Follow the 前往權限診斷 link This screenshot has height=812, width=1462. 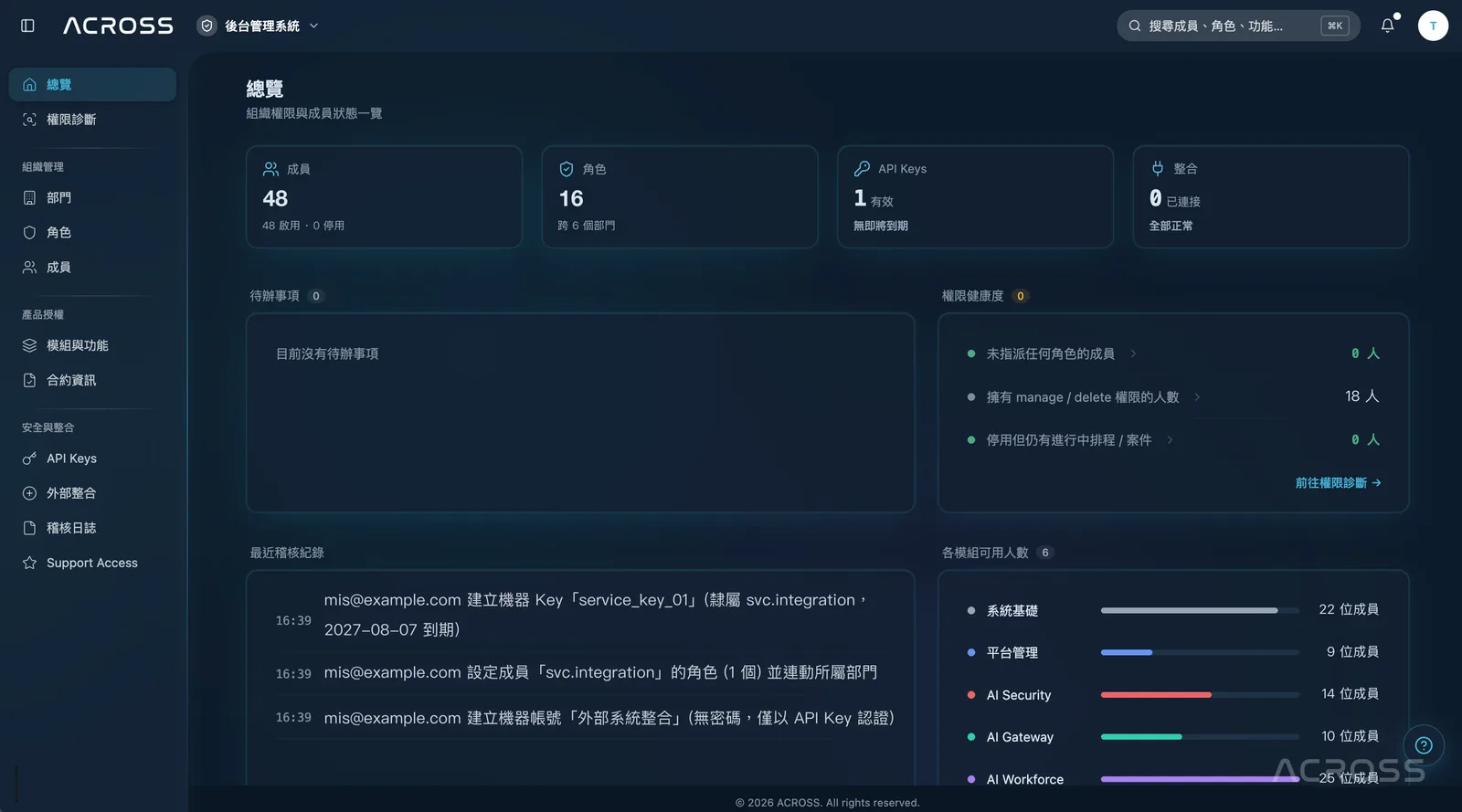[1339, 483]
